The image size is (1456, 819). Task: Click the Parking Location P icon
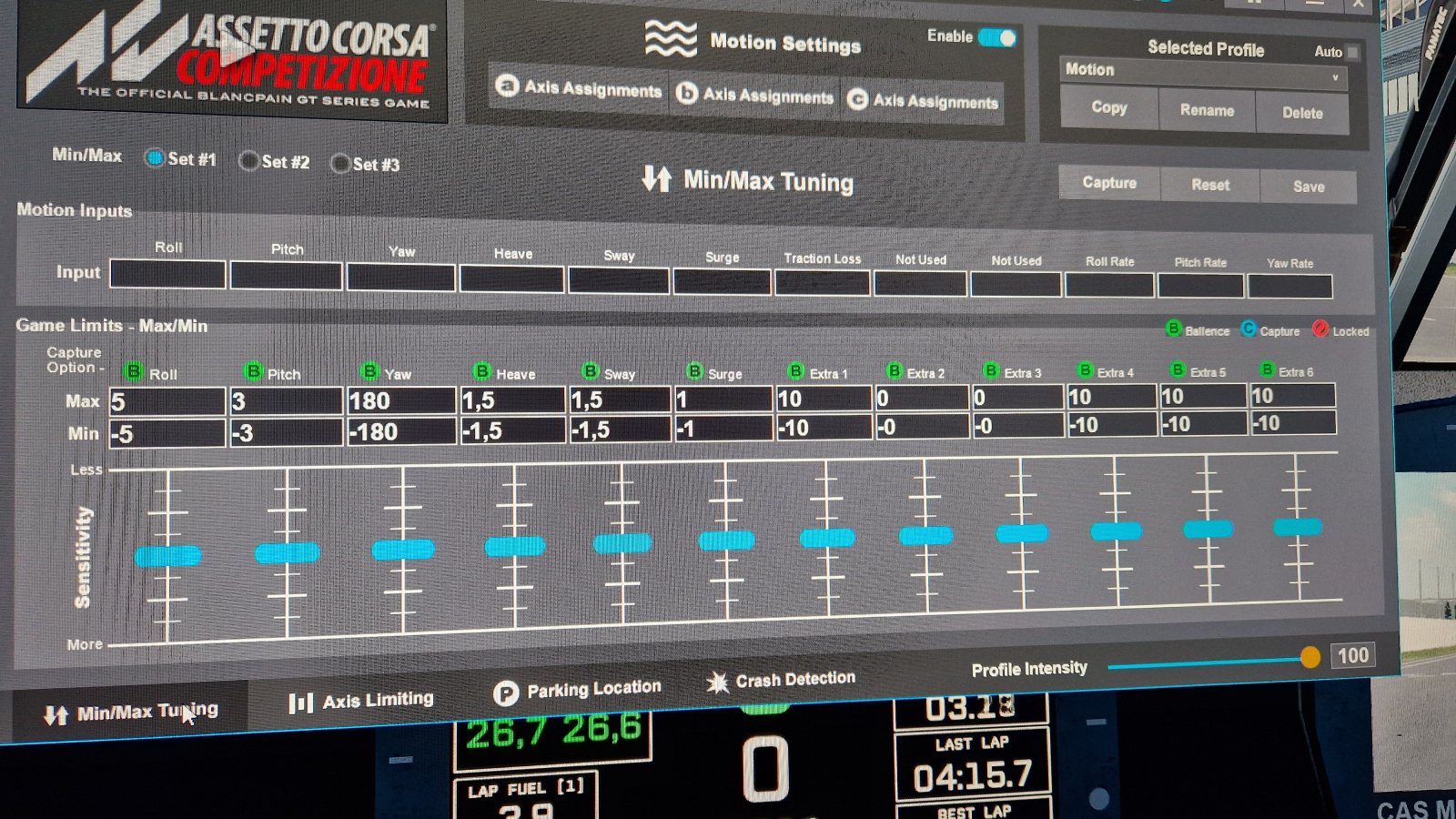point(505,694)
